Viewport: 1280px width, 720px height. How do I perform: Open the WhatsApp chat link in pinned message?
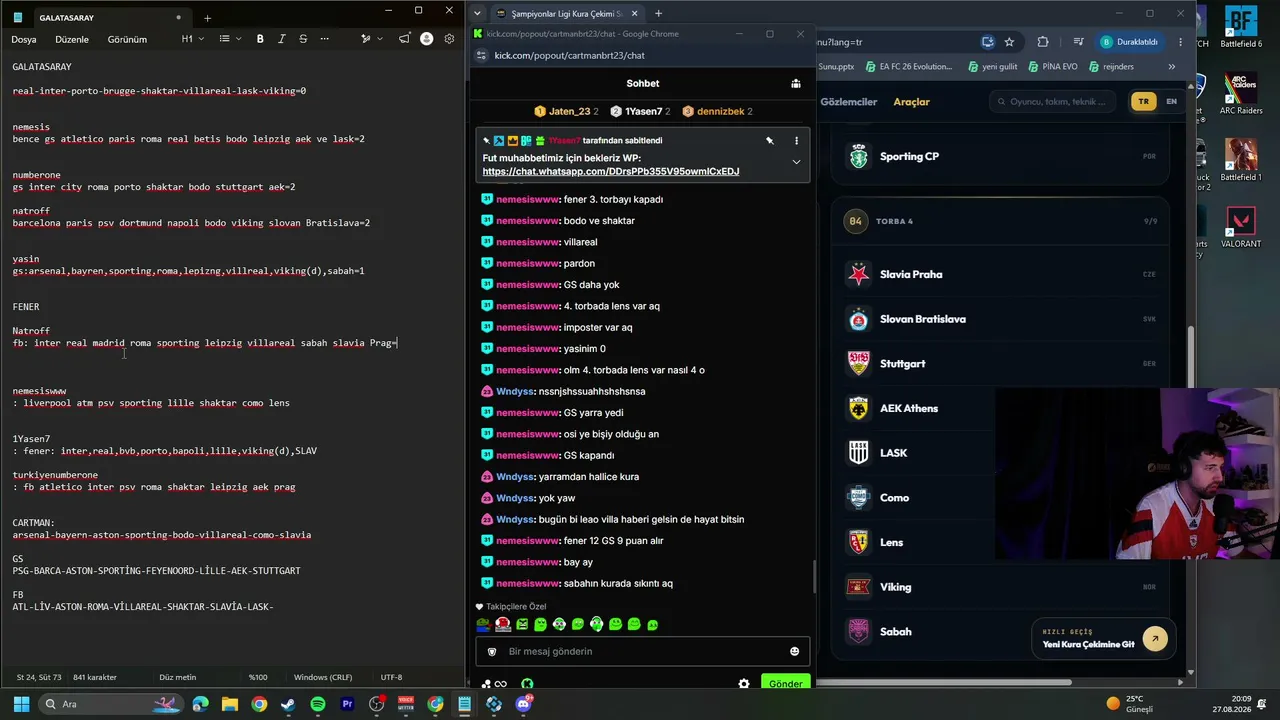[x=611, y=171]
